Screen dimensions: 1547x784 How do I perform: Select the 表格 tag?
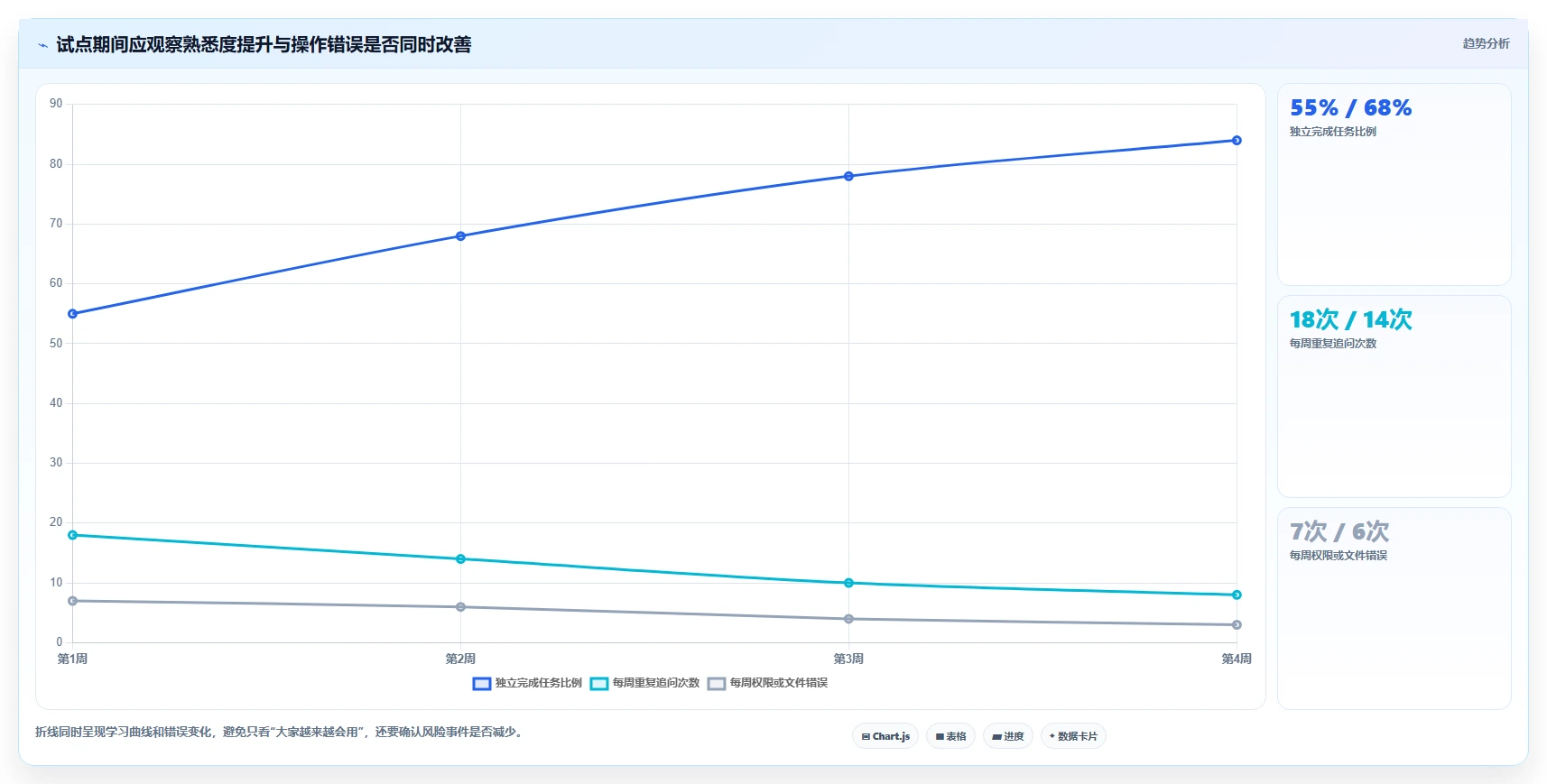coord(950,736)
